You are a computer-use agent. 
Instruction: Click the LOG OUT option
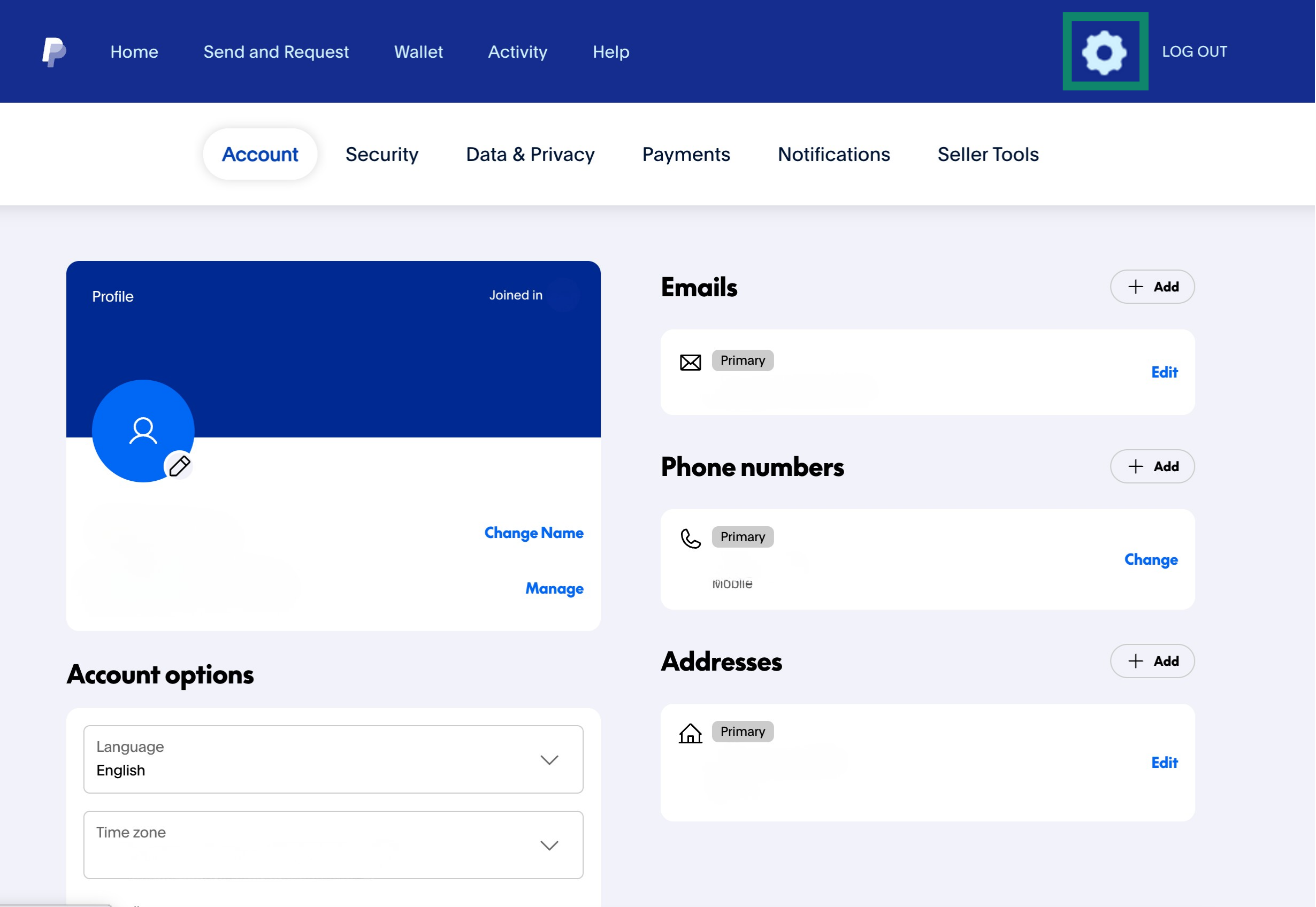pos(1194,51)
